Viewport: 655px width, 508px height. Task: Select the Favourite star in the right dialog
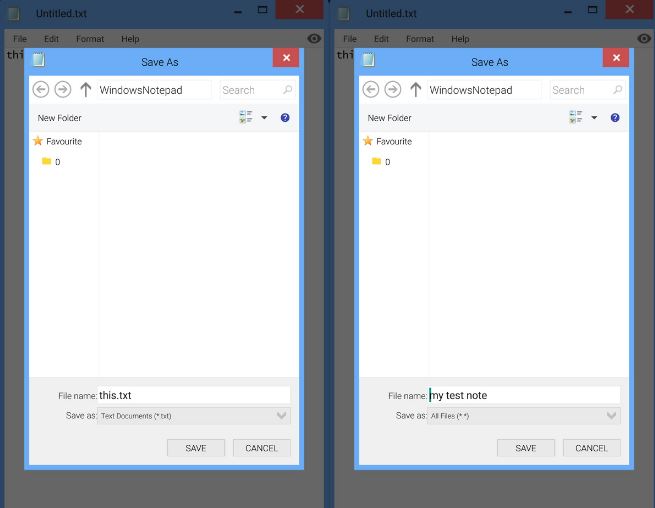(x=368, y=142)
